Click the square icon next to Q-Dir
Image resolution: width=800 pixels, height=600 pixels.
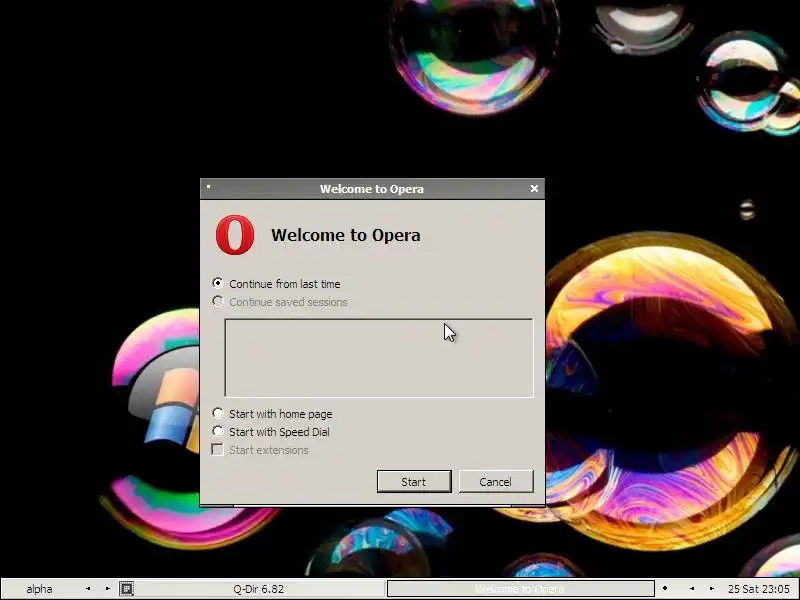[x=127, y=589]
